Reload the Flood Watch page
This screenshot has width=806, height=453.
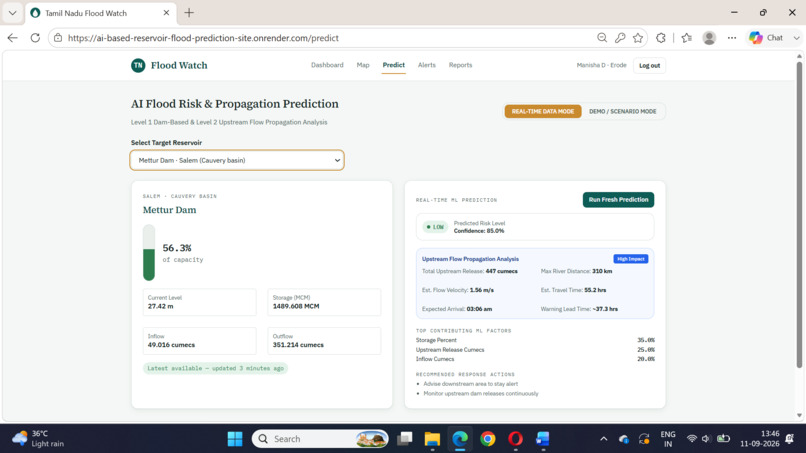pyautogui.click(x=35, y=38)
